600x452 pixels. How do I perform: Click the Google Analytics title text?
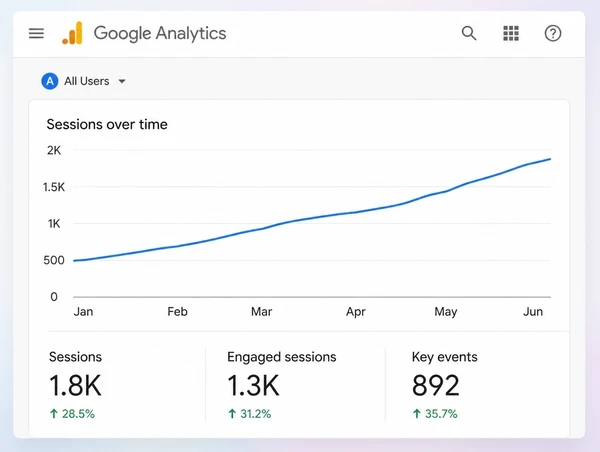(160, 34)
